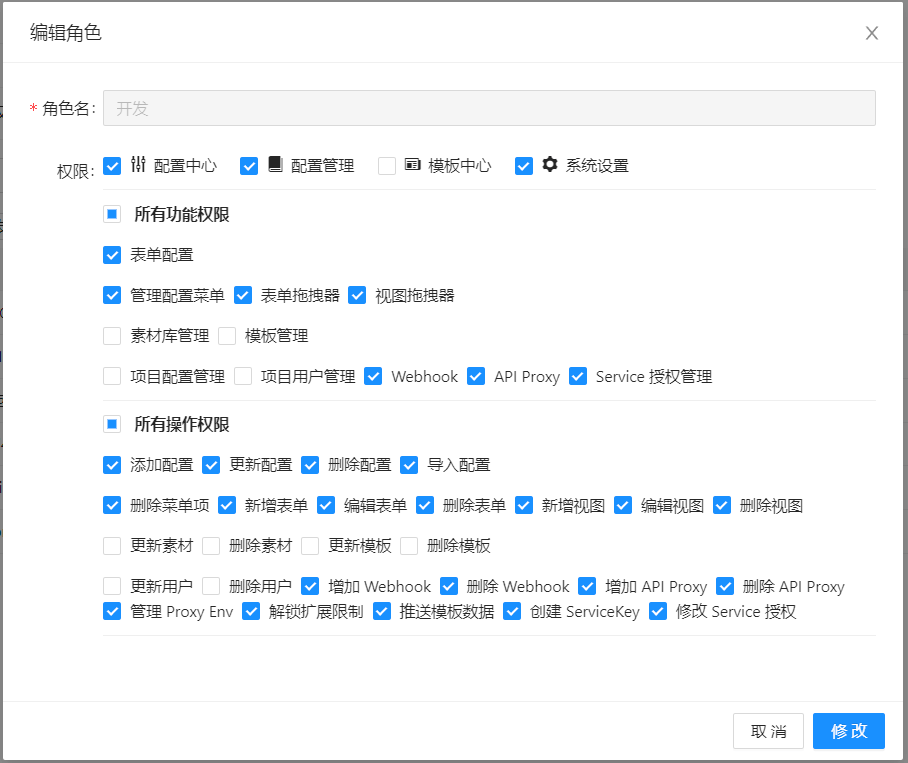Click the 取消 button
The width and height of the screenshot is (908, 763).
[768, 731]
